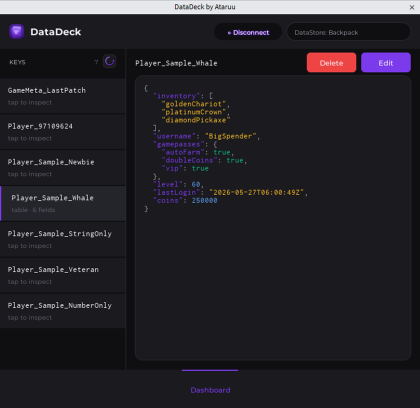Inspect the GameMeta_LastPatch key
The width and height of the screenshot is (420, 408).
(63, 96)
